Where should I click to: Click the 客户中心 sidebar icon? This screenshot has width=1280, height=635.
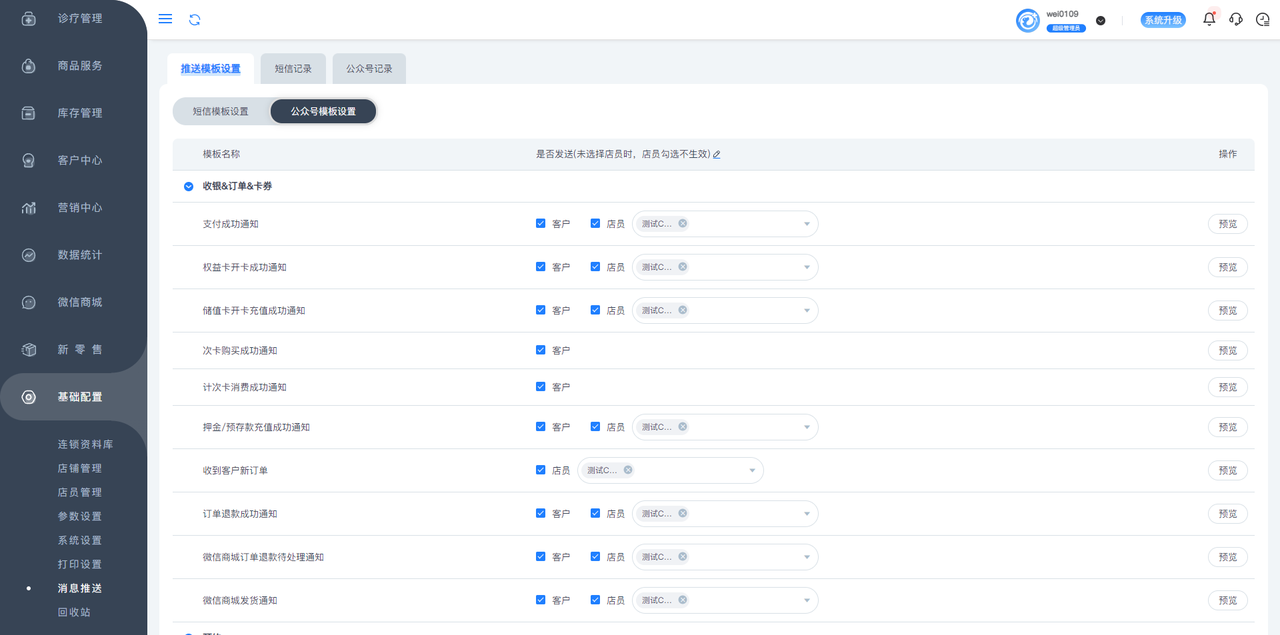29,160
